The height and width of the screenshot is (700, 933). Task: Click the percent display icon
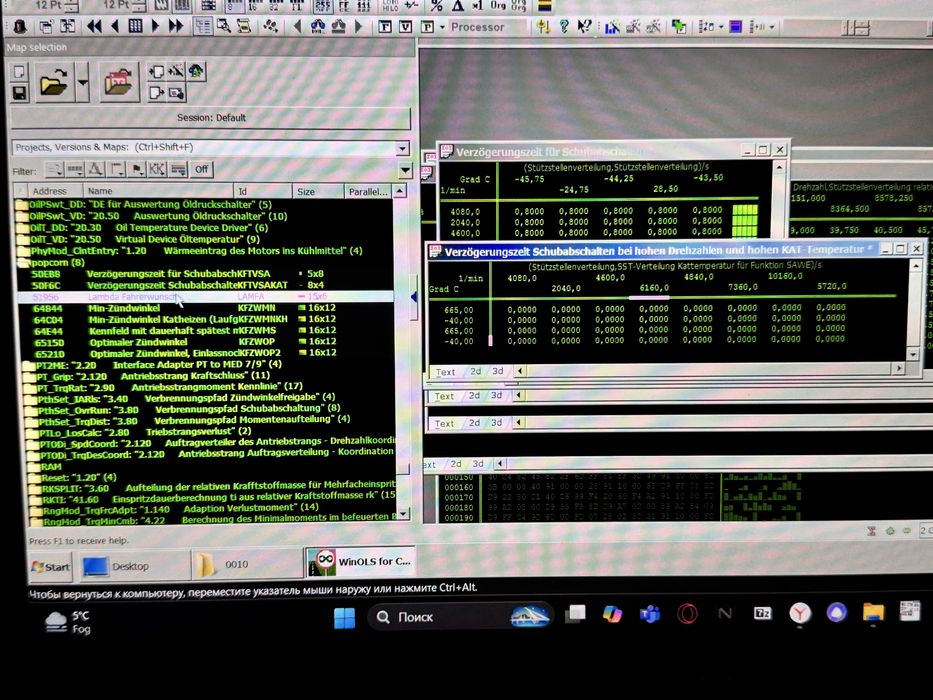point(437,6)
